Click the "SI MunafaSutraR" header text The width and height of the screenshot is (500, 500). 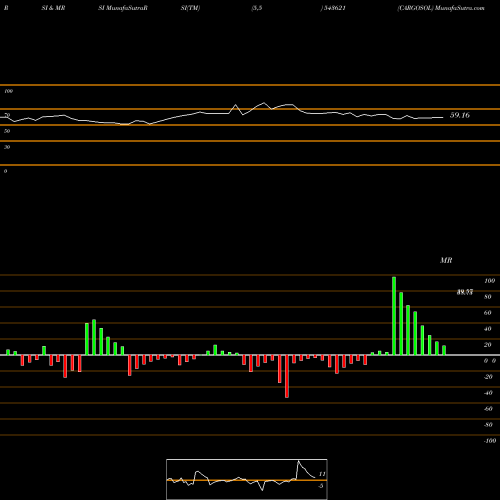123,8
